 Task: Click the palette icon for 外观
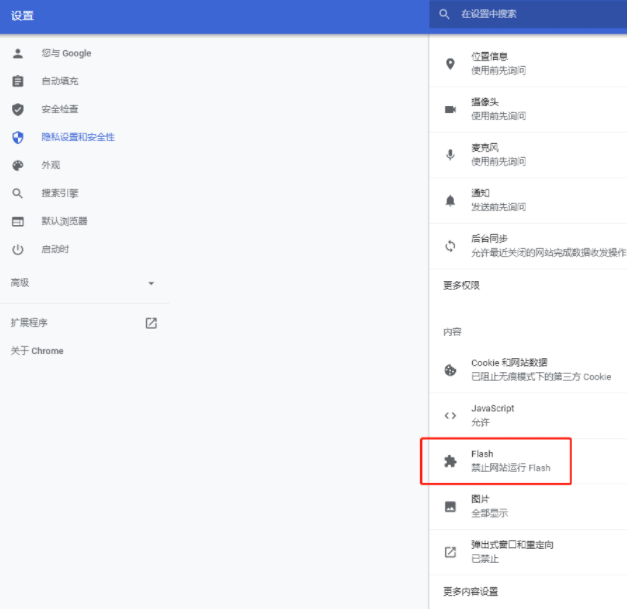coord(18,165)
